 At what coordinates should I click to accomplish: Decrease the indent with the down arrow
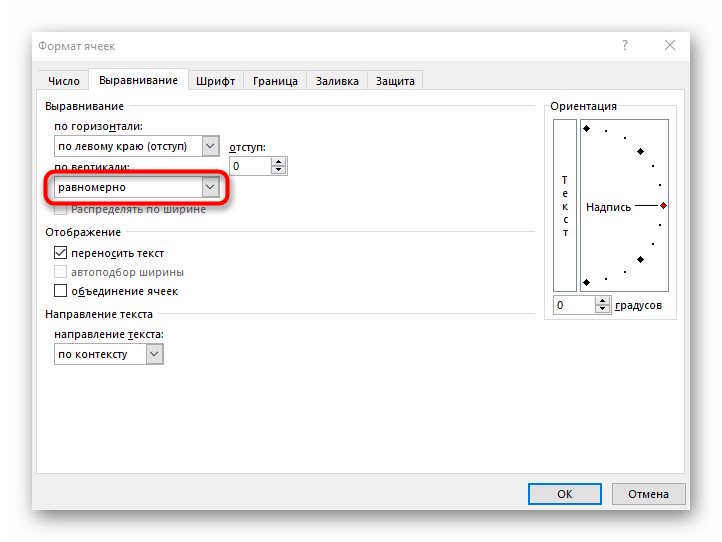coord(279,170)
